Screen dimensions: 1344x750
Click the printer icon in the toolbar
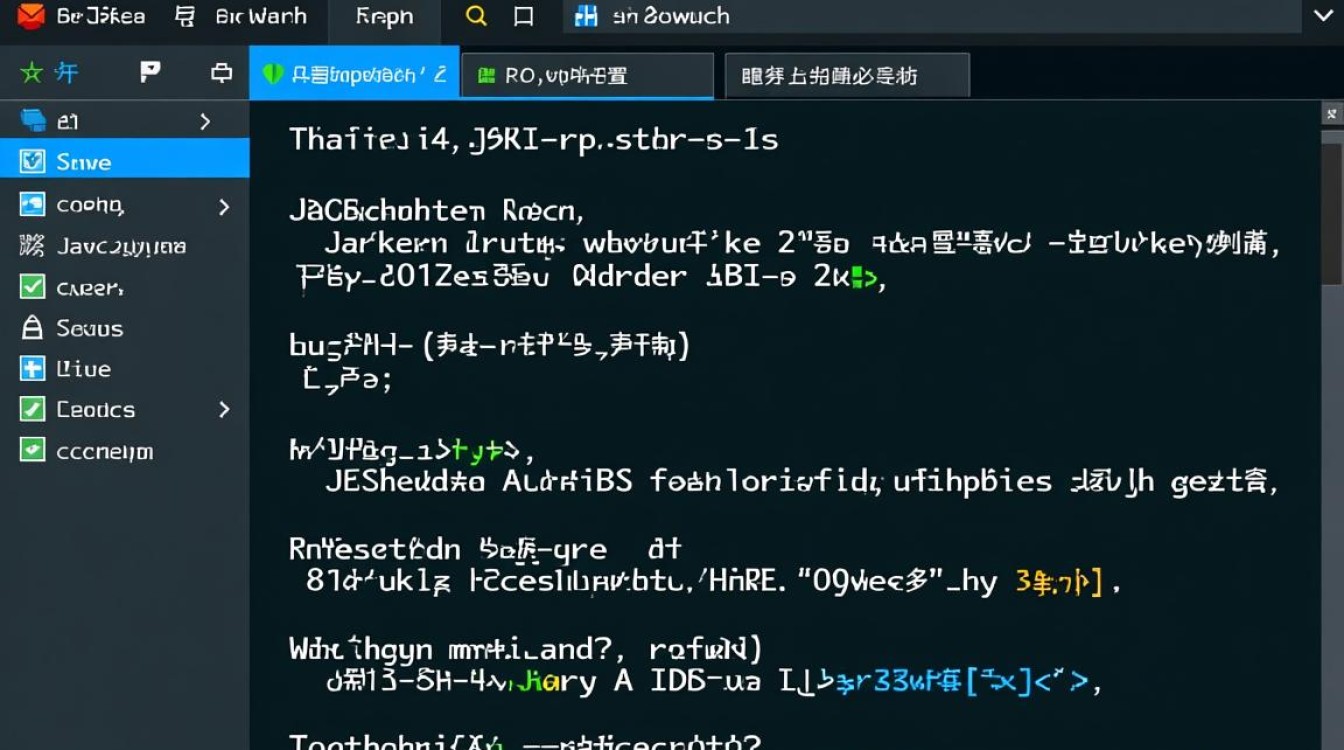tap(219, 72)
